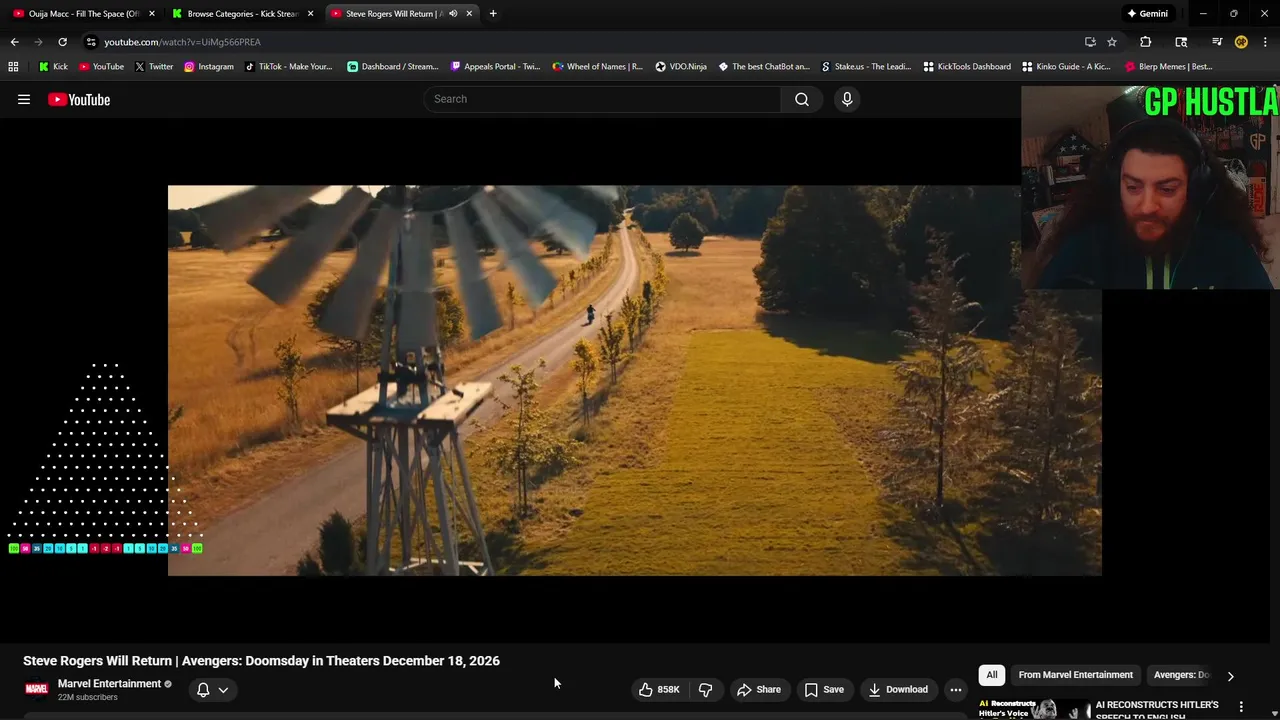
Task: Open the Instagram bookmark
Action: coord(209,67)
